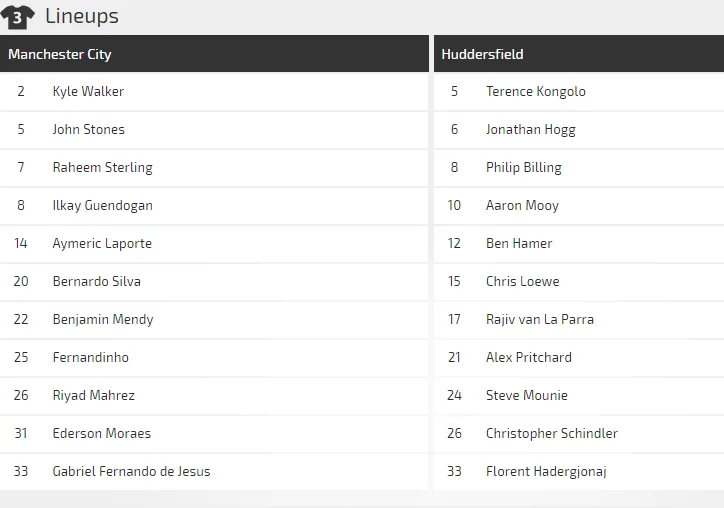The width and height of the screenshot is (724, 508).
Task: Open Raheem Sterling's profile
Action: (102, 167)
